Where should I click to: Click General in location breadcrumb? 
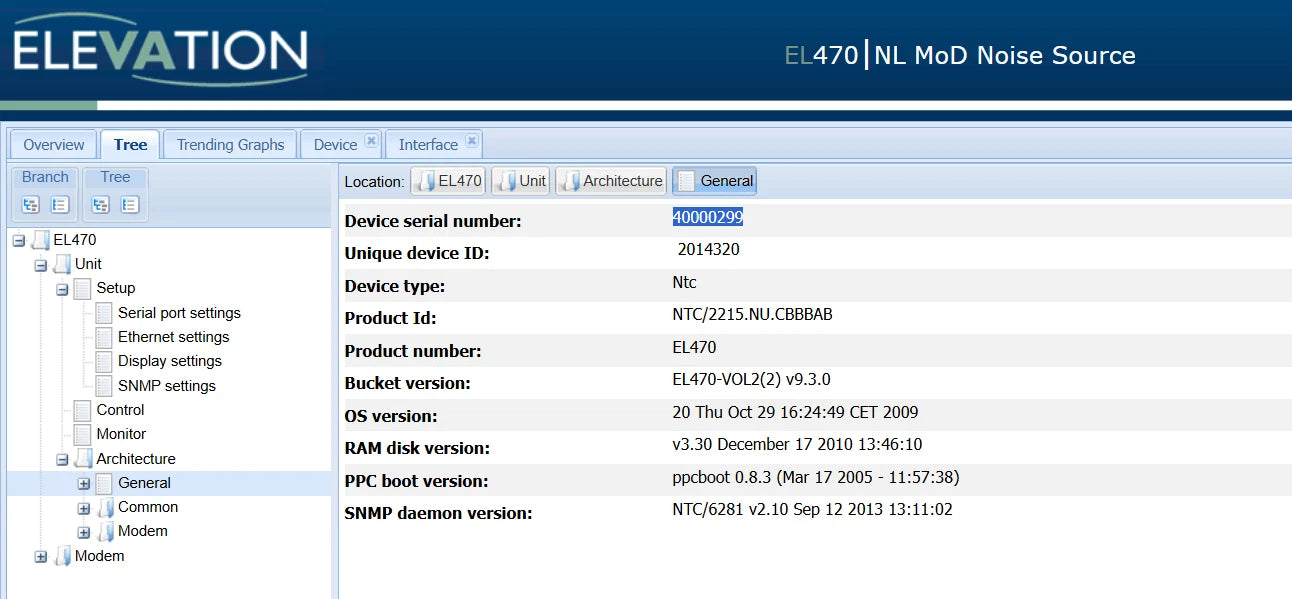[x=715, y=181]
